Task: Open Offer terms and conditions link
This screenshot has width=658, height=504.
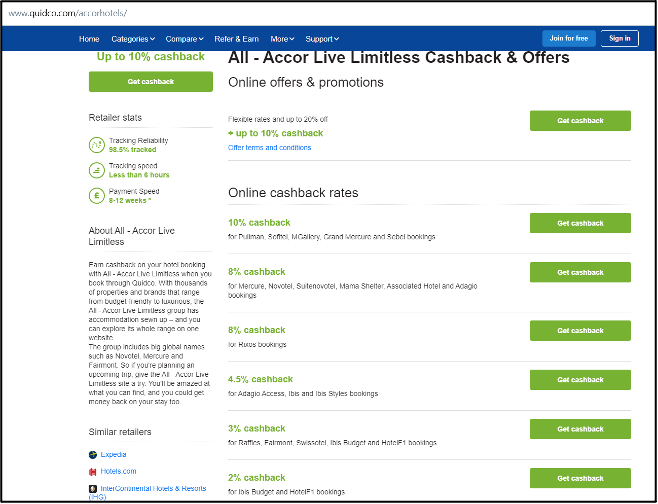Action: pos(269,148)
